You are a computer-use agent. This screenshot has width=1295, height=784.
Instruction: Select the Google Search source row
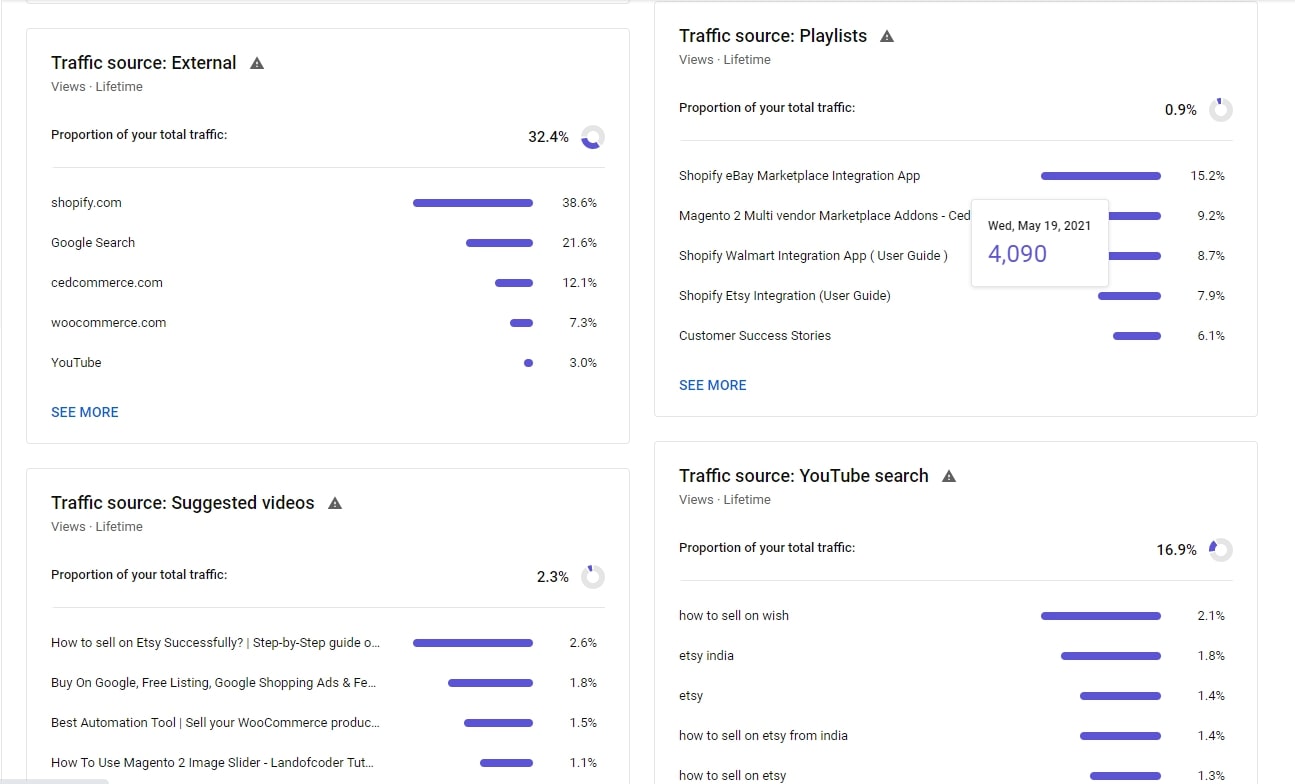pyautogui.click(x=328, y=243)
